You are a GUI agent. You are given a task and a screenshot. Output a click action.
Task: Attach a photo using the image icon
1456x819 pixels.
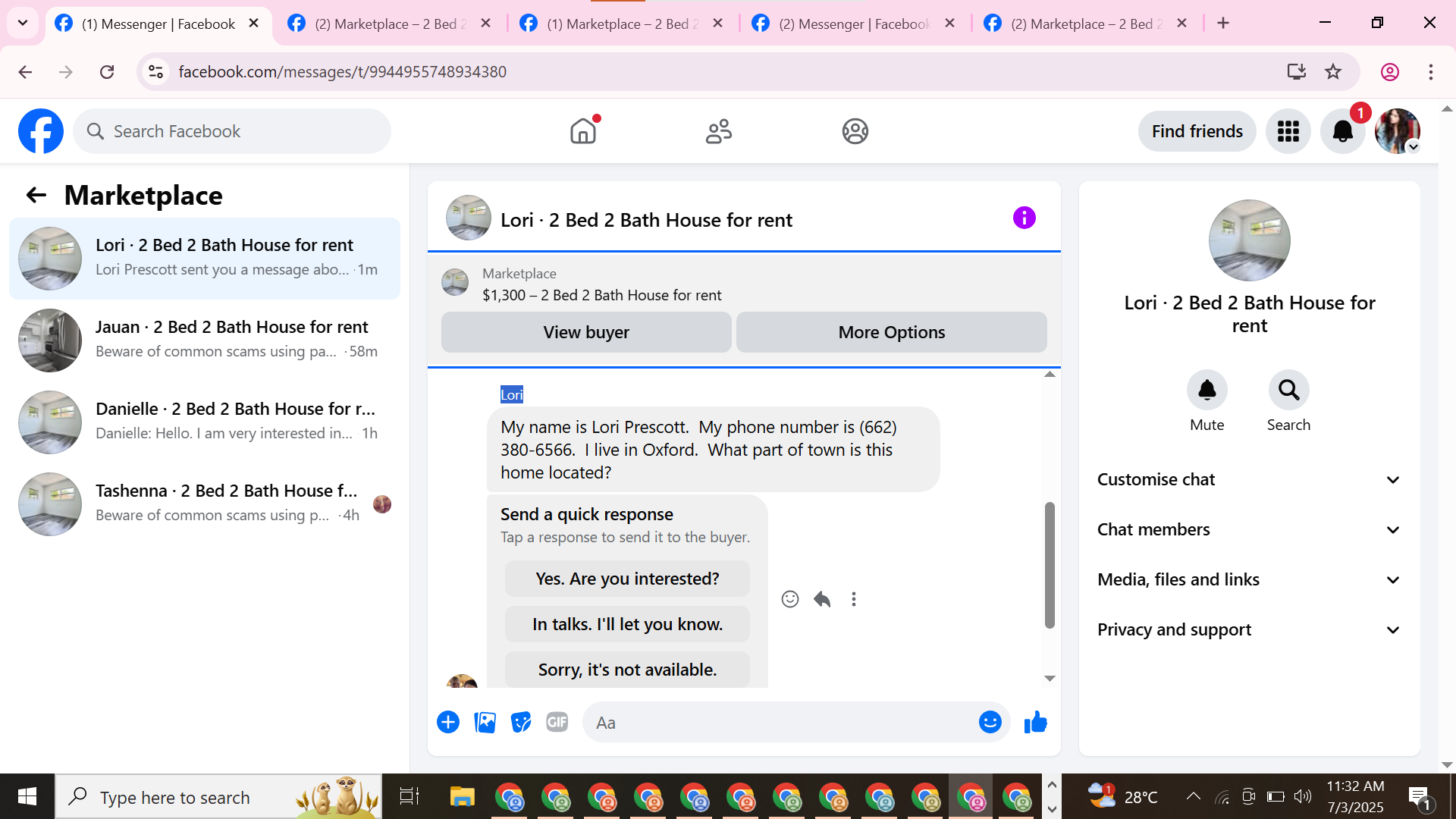coord(485,723)
